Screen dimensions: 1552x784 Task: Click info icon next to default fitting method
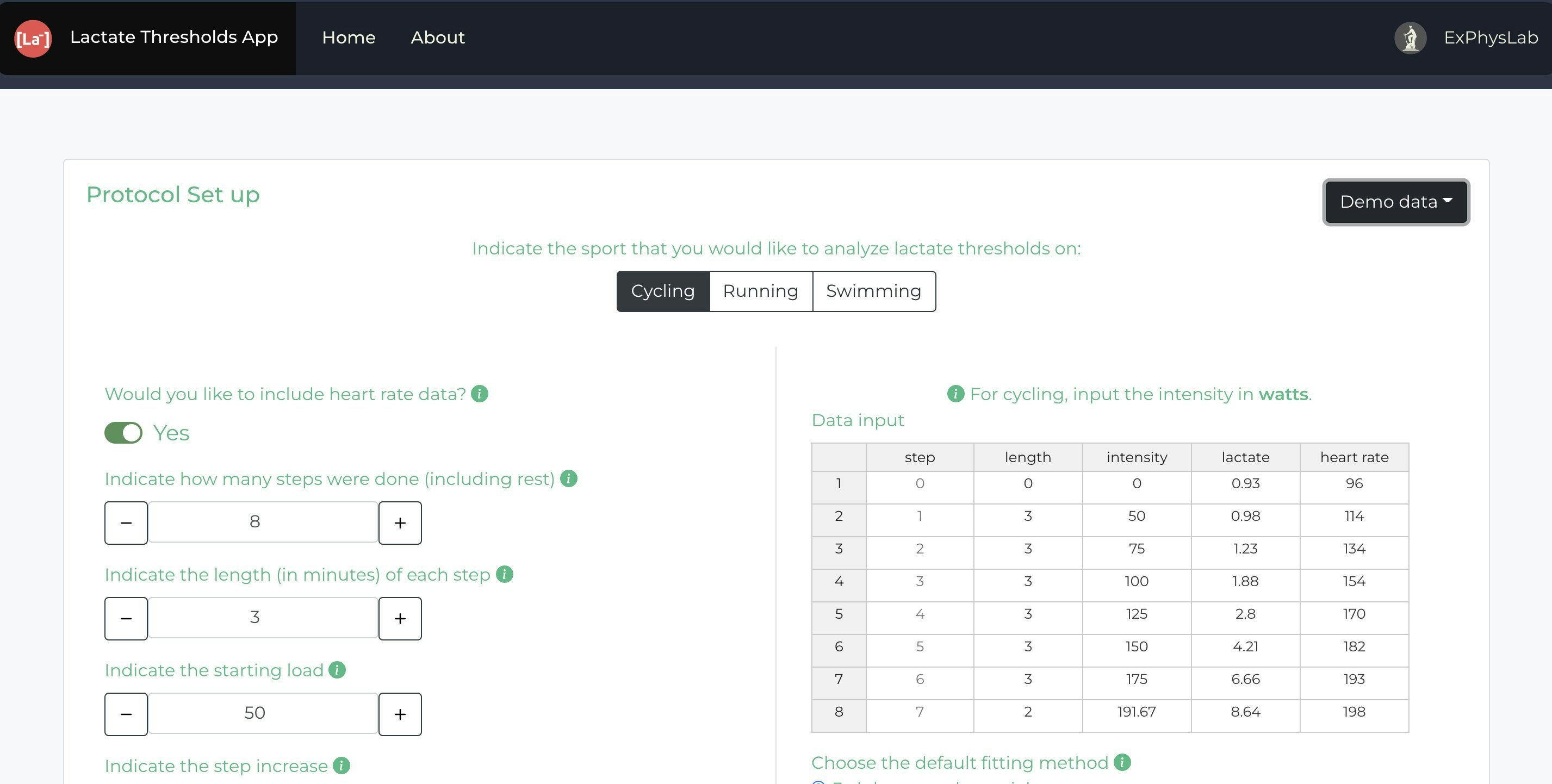coord(1122,762)
